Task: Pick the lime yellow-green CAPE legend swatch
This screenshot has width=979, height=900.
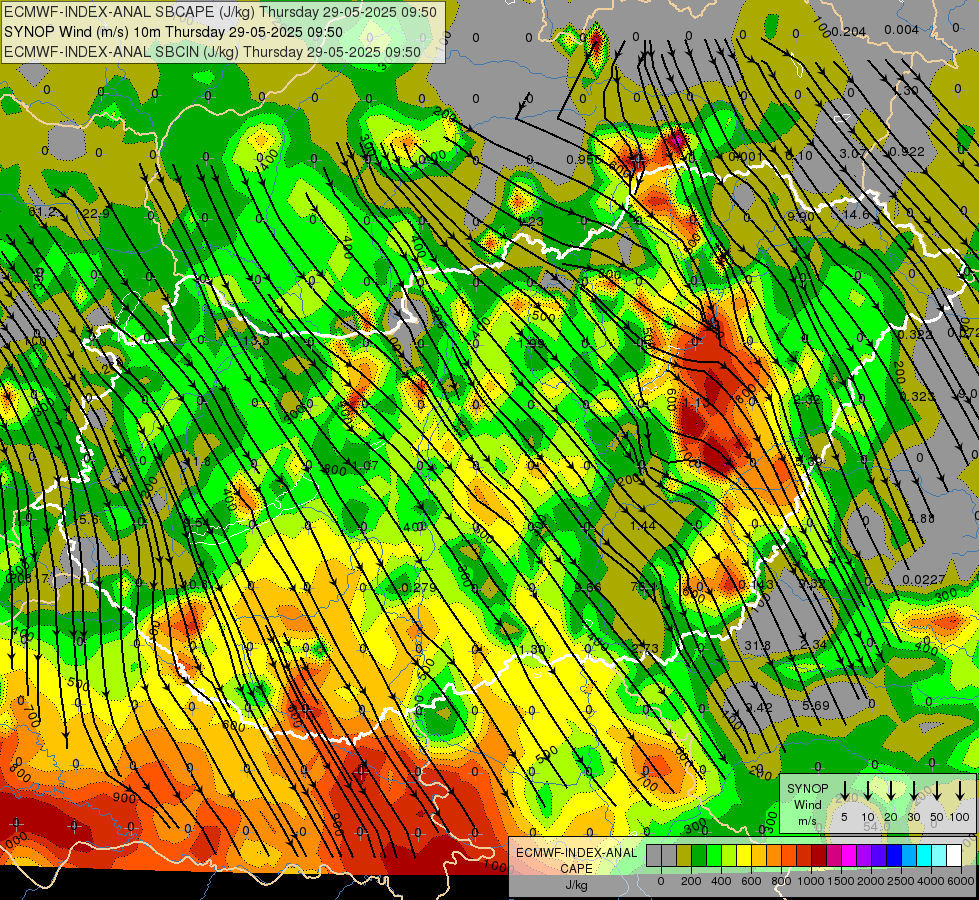Action: 729,855
